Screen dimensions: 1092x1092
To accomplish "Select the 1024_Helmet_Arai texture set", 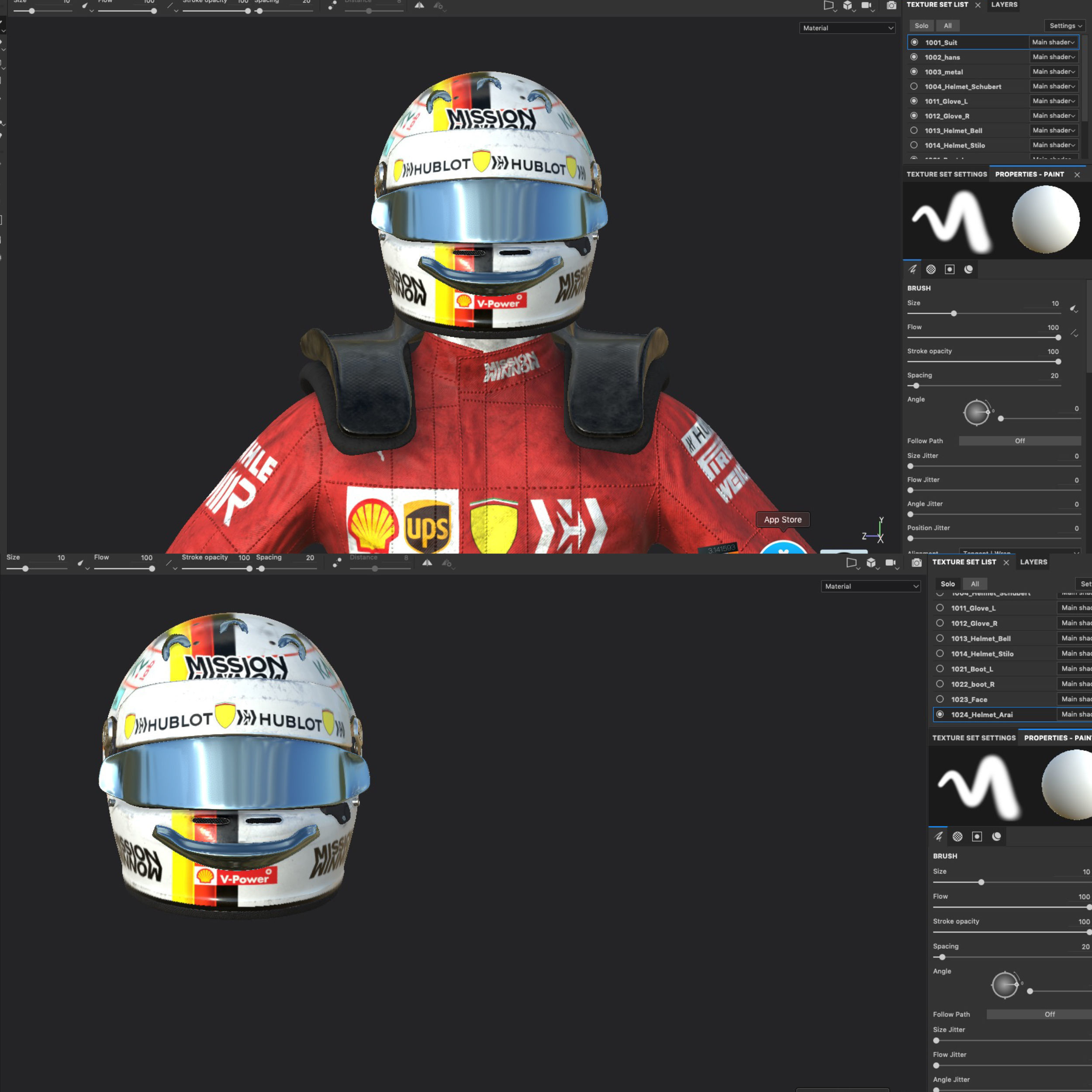I will 982,715.
